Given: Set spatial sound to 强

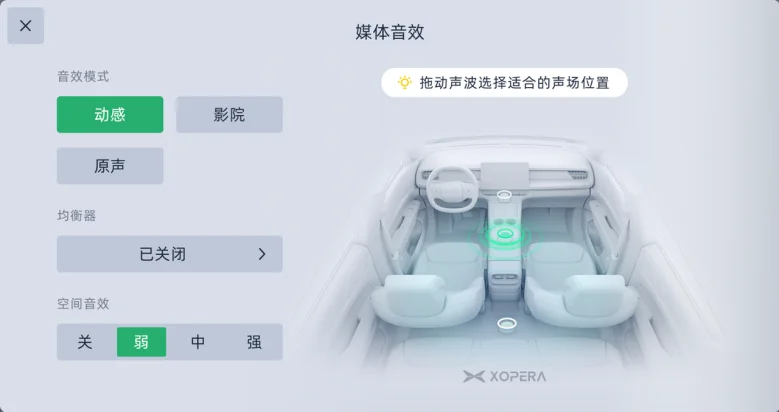Looking at the screenshot, I should tap(254, 342).
